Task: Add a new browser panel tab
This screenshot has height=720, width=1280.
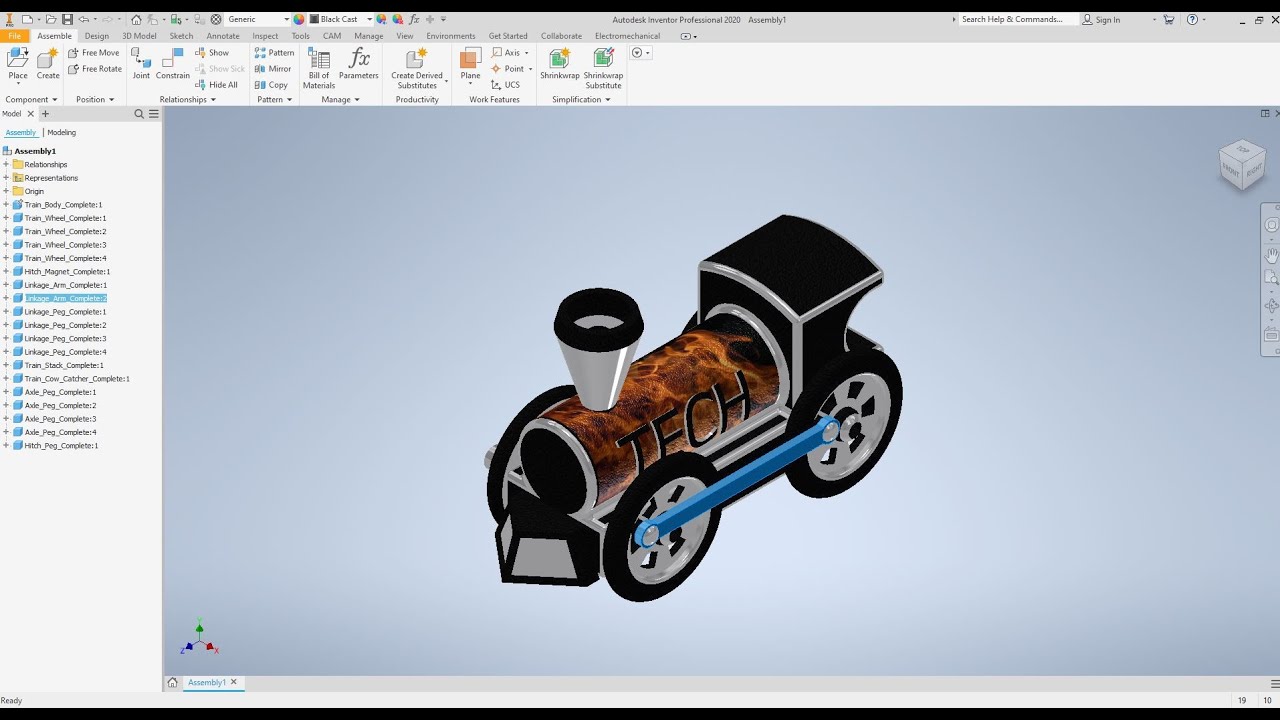Action: (x=45, y=114)
